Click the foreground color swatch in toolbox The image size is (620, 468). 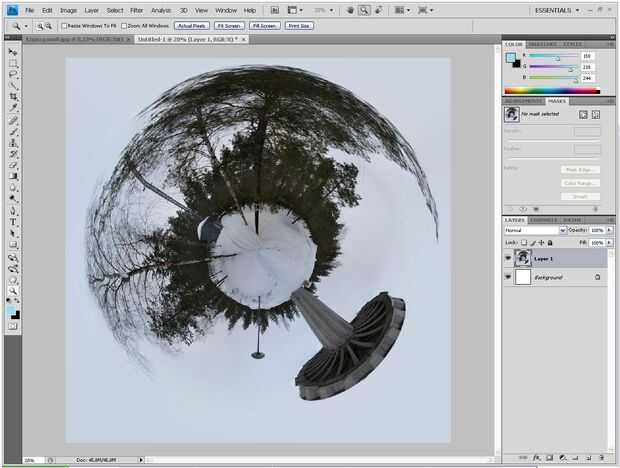tap(11, 310)
